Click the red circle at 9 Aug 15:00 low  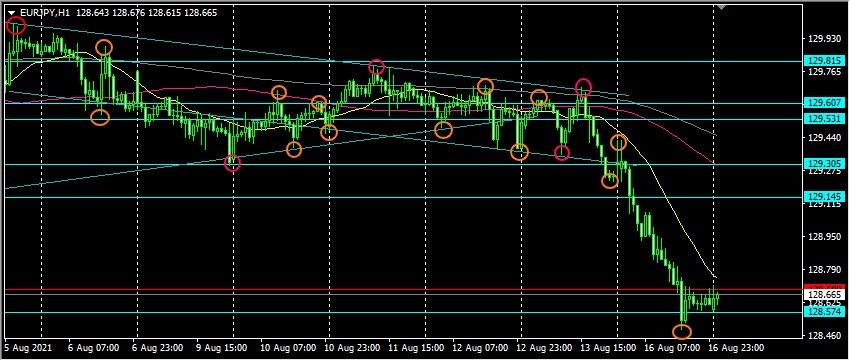[233, 162]
